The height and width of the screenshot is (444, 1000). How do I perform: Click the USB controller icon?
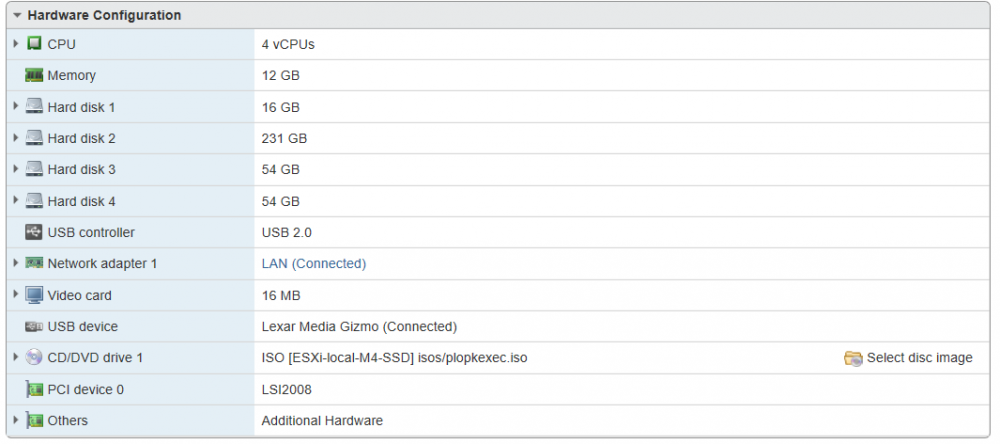(34, 232)
